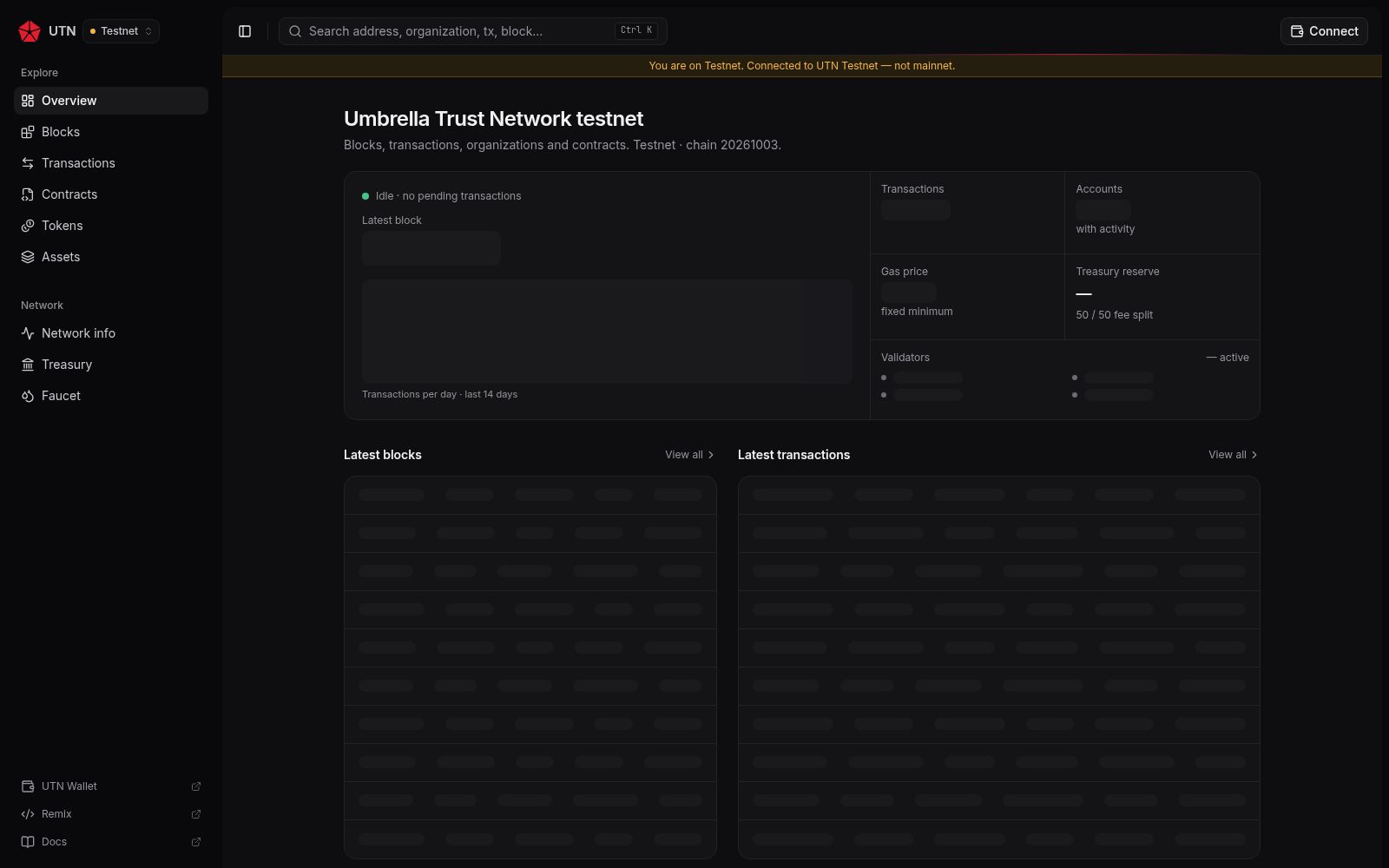Click the wallet icon in Connect button

pyautogui.click(x=1297, y=31)
